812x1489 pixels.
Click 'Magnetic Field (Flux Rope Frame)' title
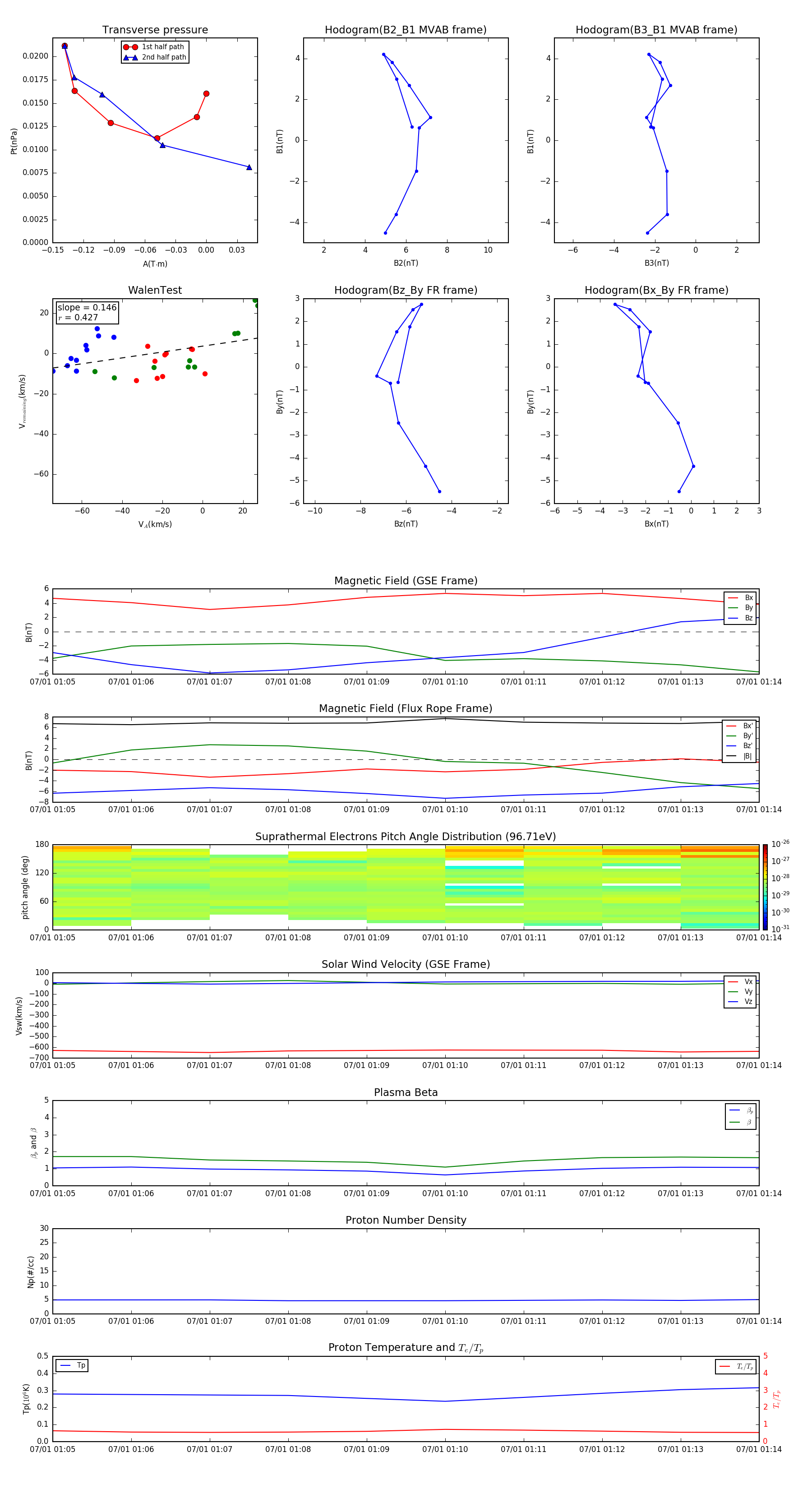(x=406, y=709)
